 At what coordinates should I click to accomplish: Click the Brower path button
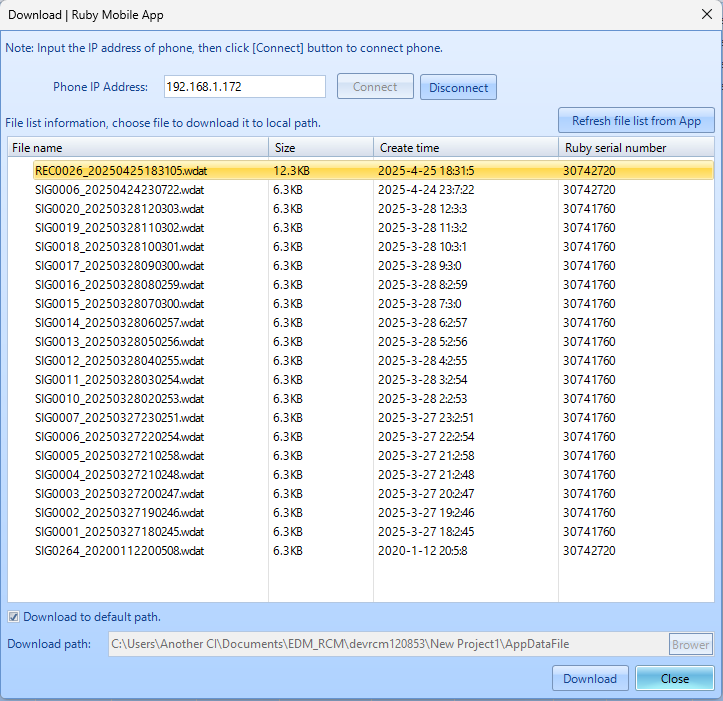click(x=690, y=644)
